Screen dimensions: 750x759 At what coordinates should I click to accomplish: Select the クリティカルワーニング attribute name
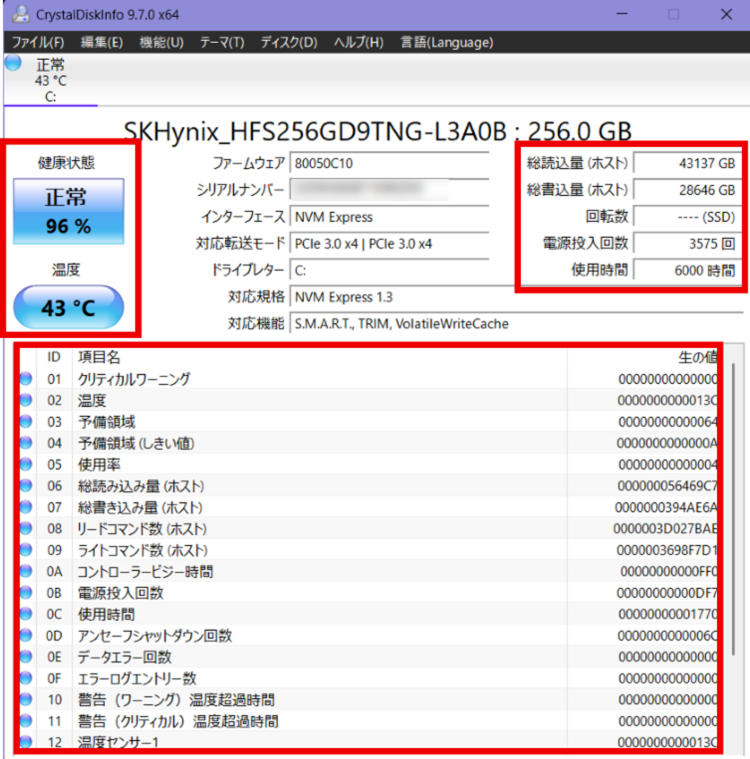(134, 379)
